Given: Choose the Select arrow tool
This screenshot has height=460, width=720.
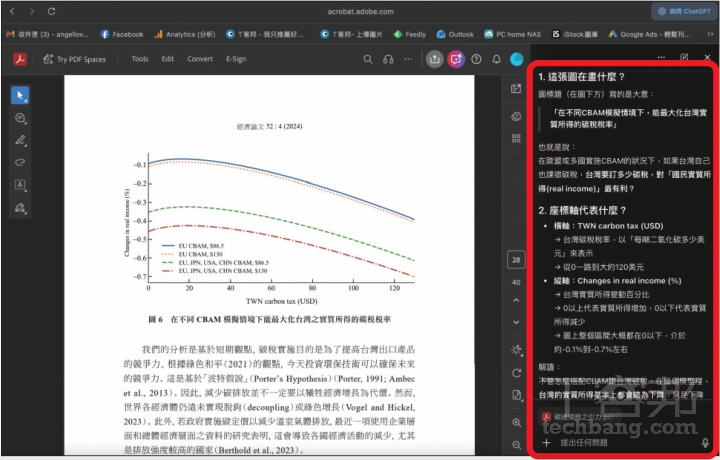Looking at the screenshot, I should pyautogui.click(x=20, y=95).
